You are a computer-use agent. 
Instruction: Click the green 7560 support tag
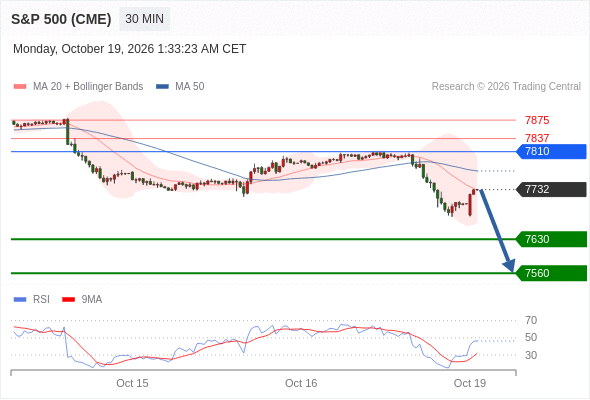coord(552,273)
